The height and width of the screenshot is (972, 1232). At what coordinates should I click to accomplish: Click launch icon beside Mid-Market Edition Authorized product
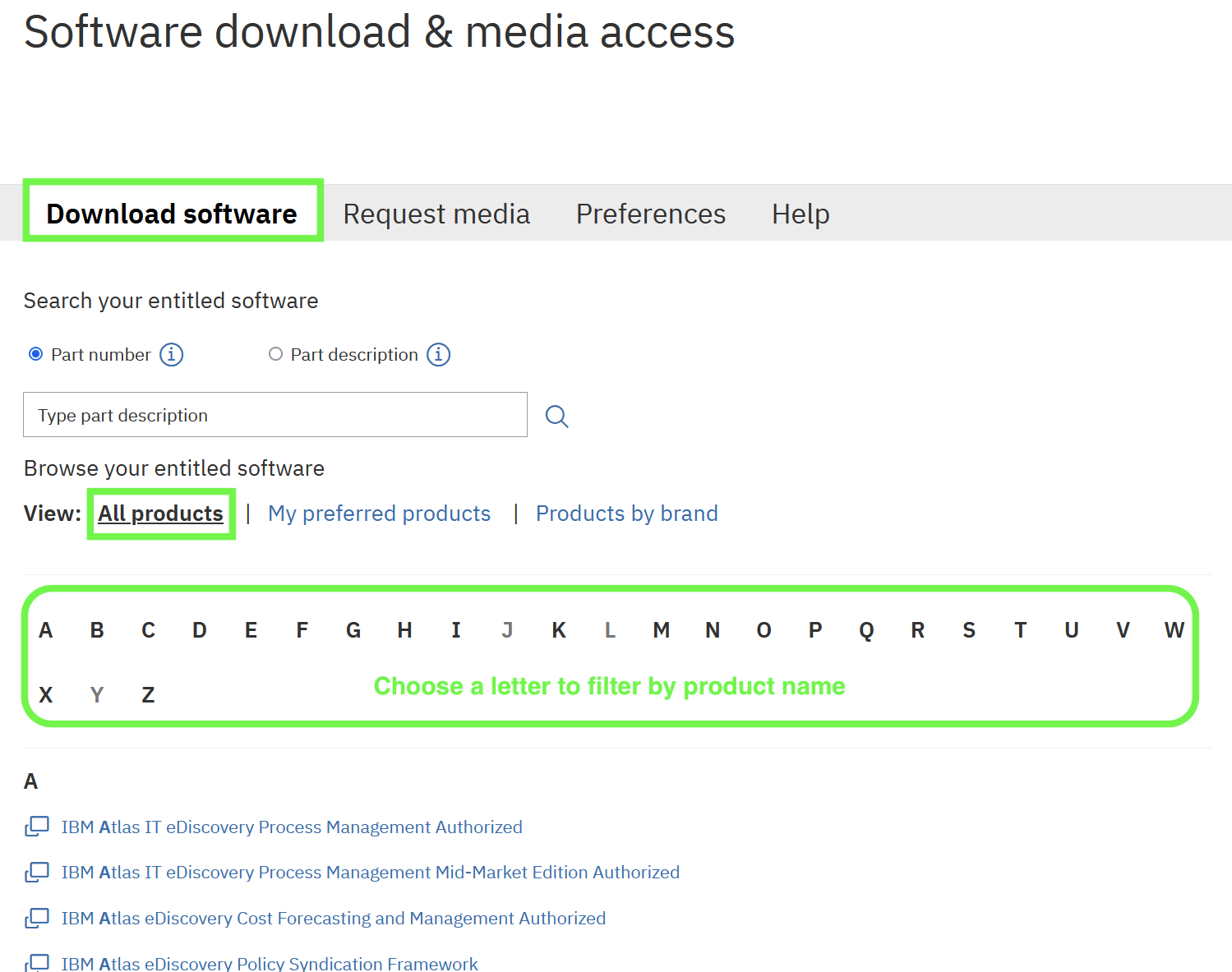point(37,872)
